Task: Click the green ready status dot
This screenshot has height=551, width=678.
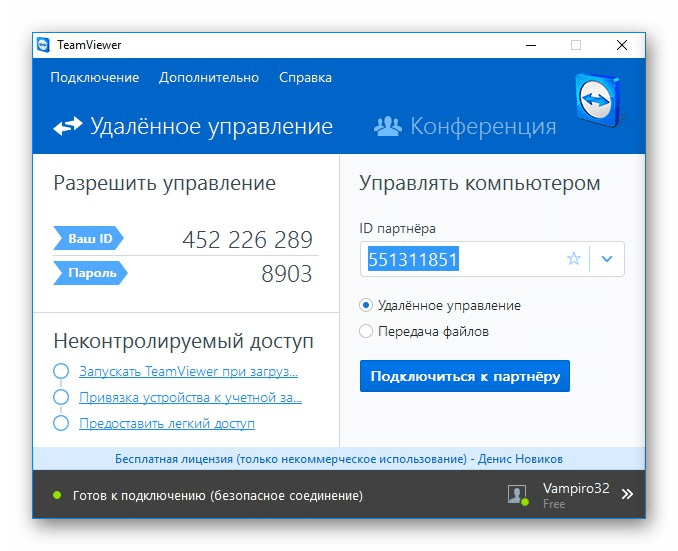Action: (x=57, y=495)
